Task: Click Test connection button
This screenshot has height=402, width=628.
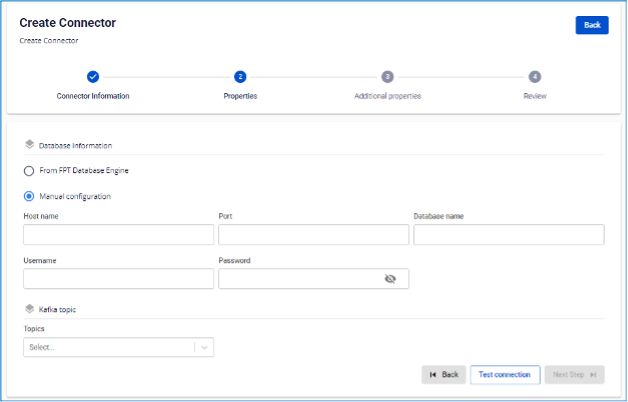Action: tap(505, 375)
